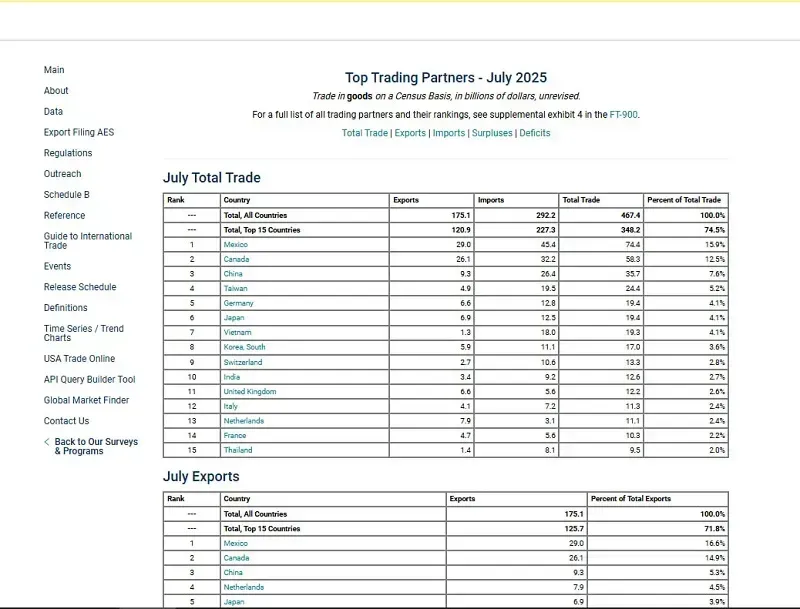Viewport: 800px width, 609px height.
Task: Open Korea, South trading partner link
Action: pos(244,347)
